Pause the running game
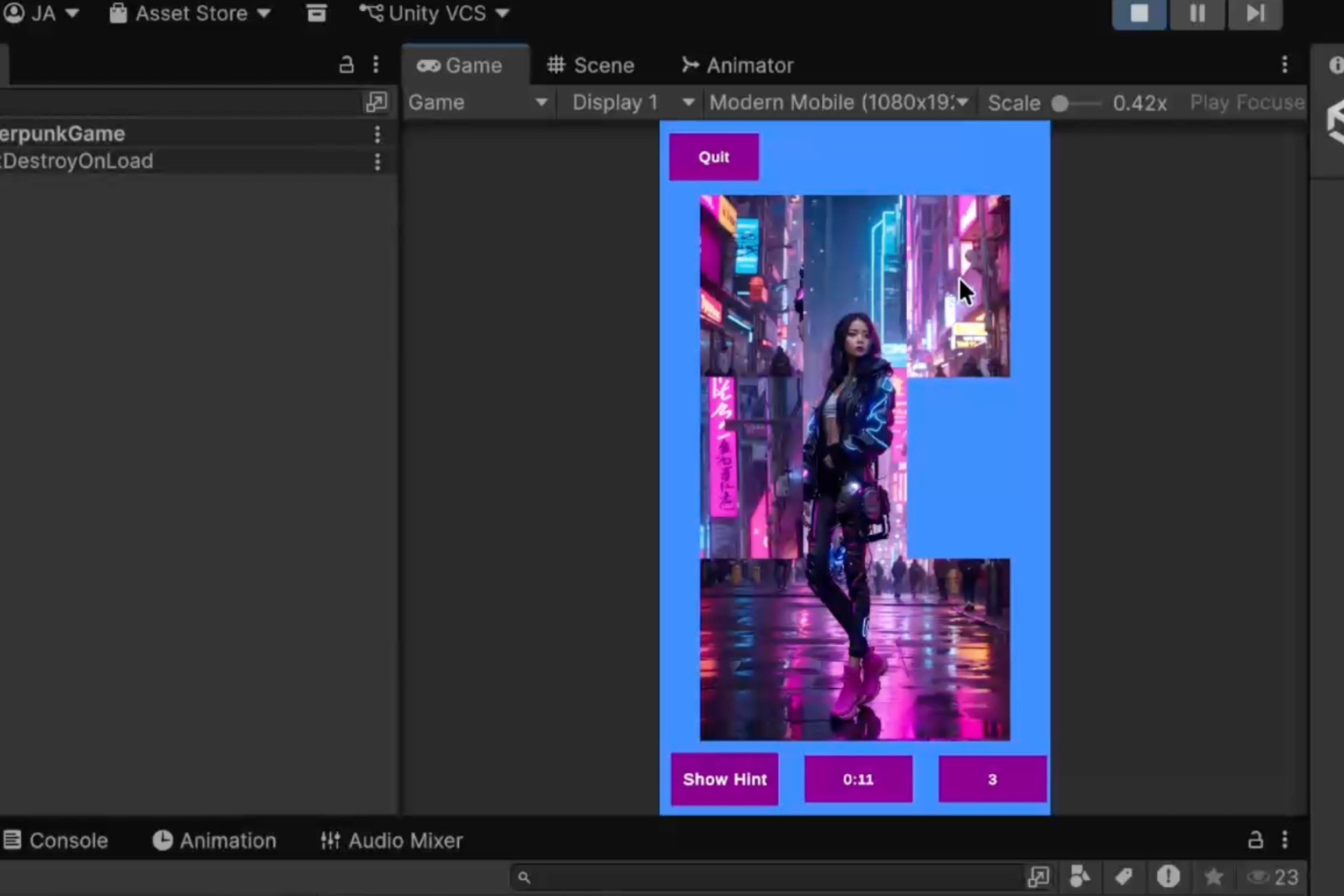Viewport: 1344px width, 896px height. (x=1197, y=13)
